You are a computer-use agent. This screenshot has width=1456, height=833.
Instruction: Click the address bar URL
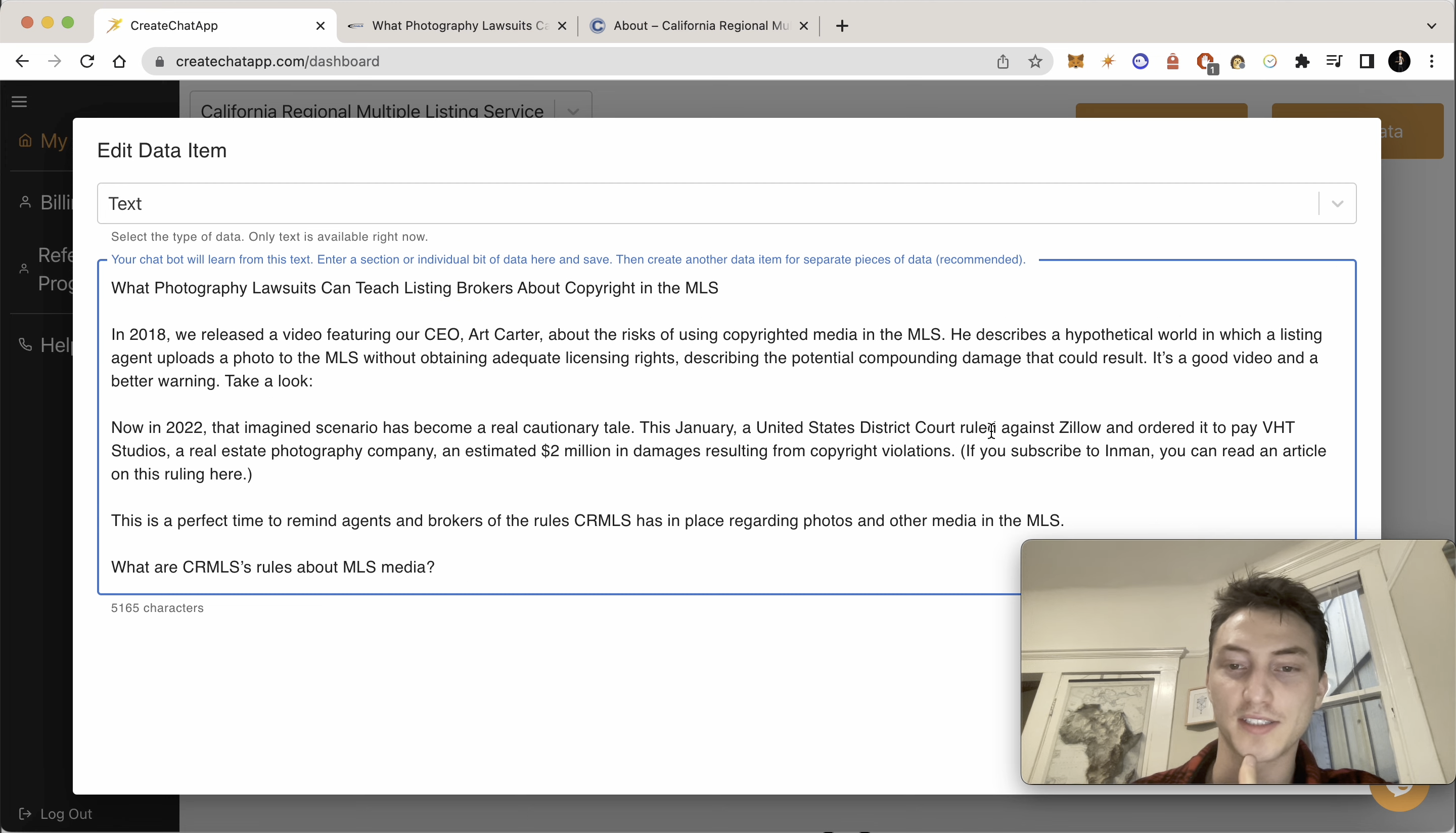pos(278,61)
